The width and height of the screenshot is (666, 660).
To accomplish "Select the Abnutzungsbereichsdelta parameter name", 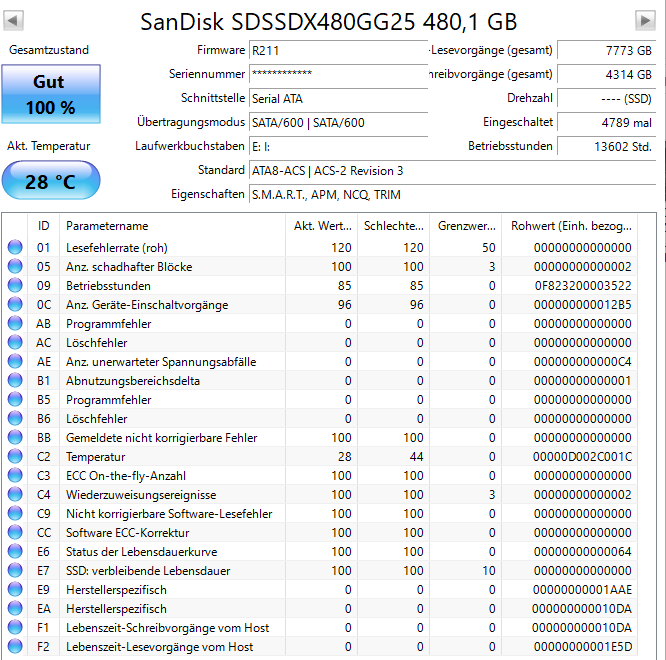I will [x=133, y=381].
